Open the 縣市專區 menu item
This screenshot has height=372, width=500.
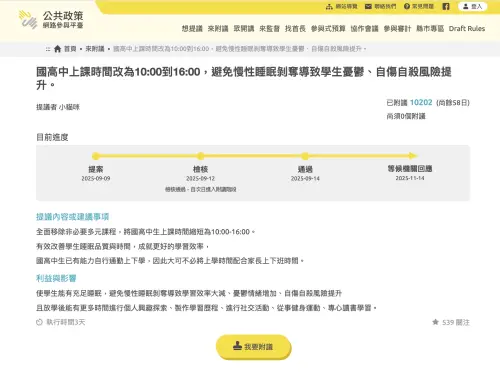coord(430,29)
